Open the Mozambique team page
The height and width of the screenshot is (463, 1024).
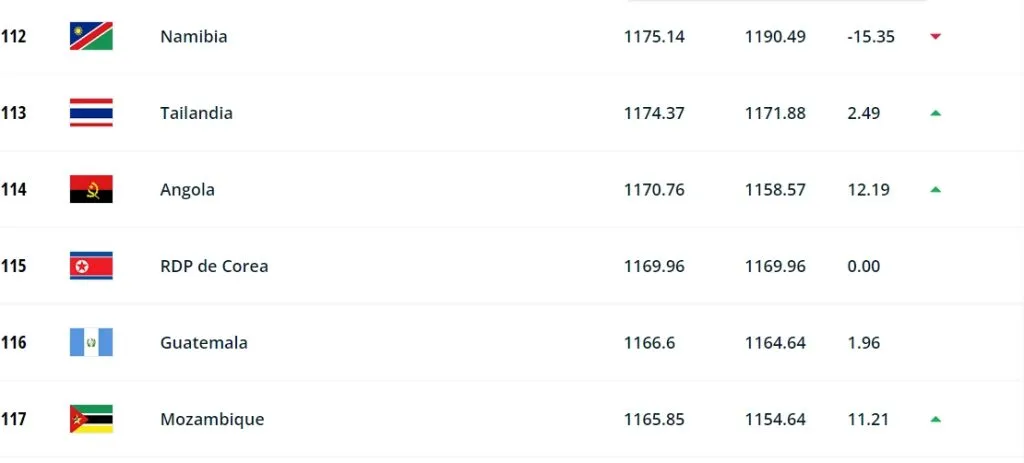pos(212,419)
